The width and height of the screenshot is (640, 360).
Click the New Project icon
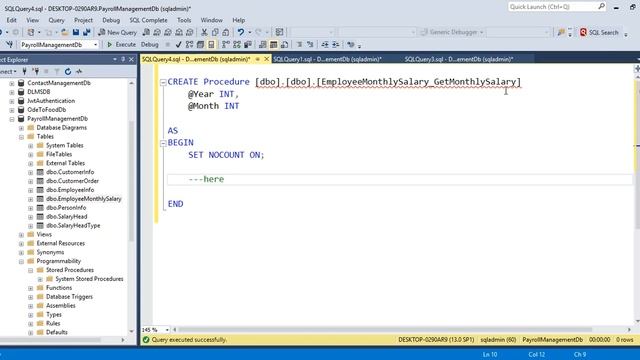pos(31,32)
